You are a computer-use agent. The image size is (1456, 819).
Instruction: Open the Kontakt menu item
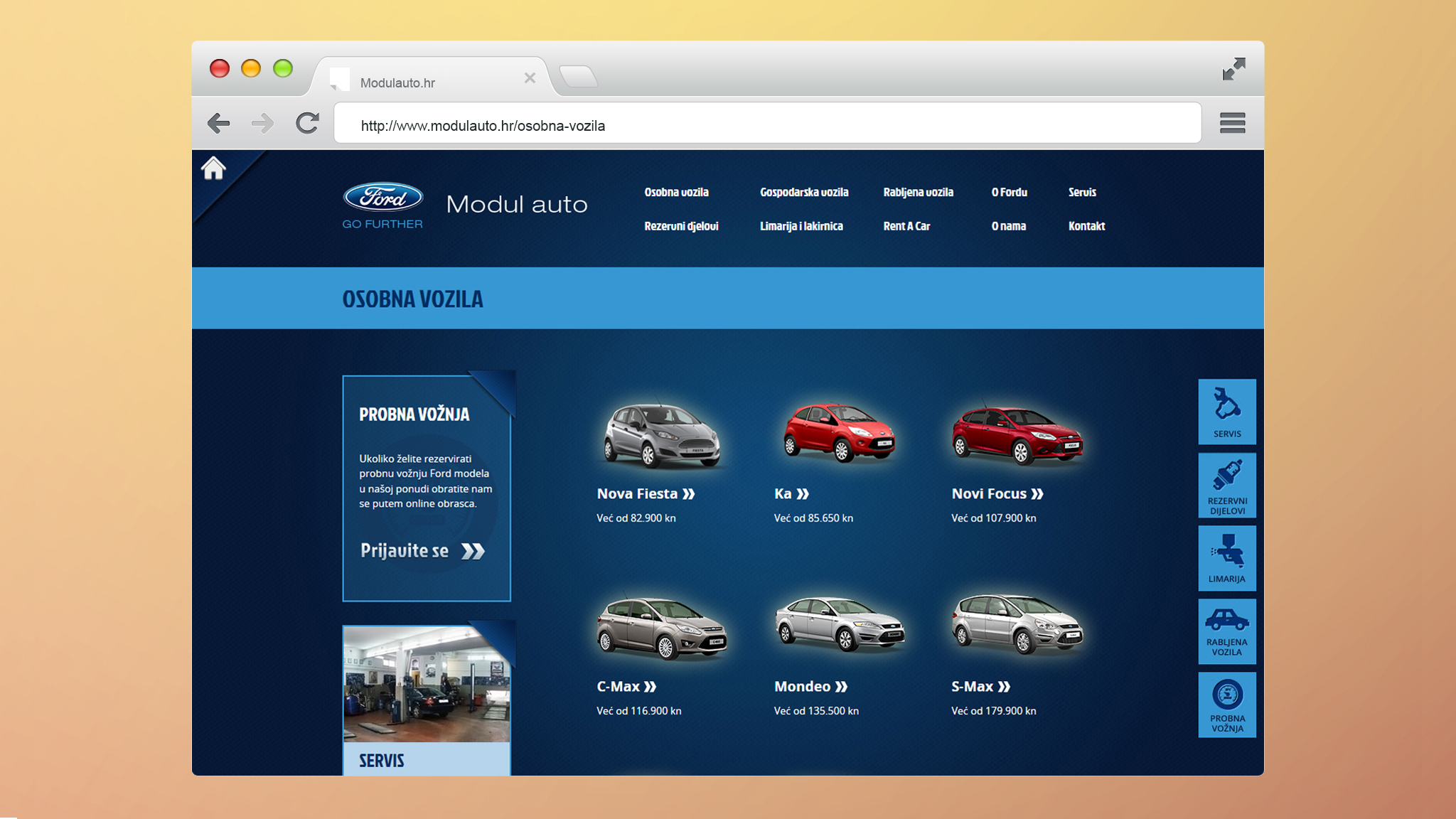pos(1086,226)
